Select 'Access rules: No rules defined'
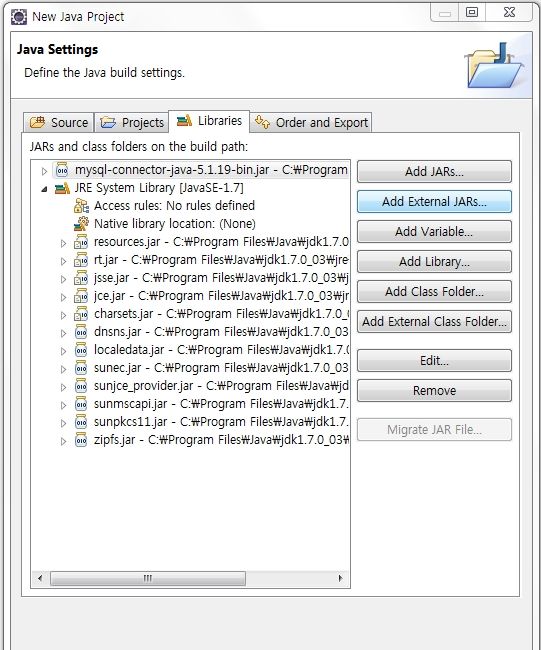This screenshot has height=650, width=541. click(x=175, y=206)
